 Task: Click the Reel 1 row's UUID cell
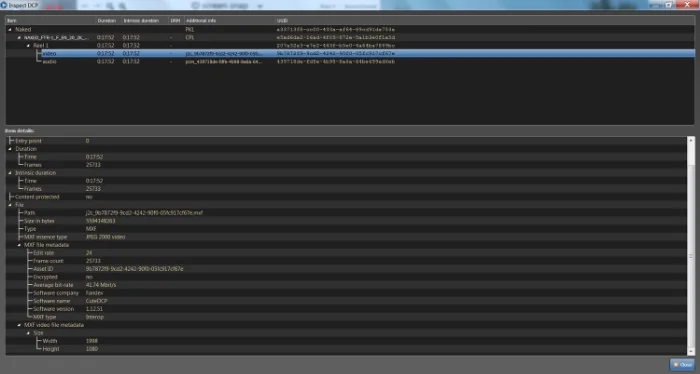[x=336, y=46]
